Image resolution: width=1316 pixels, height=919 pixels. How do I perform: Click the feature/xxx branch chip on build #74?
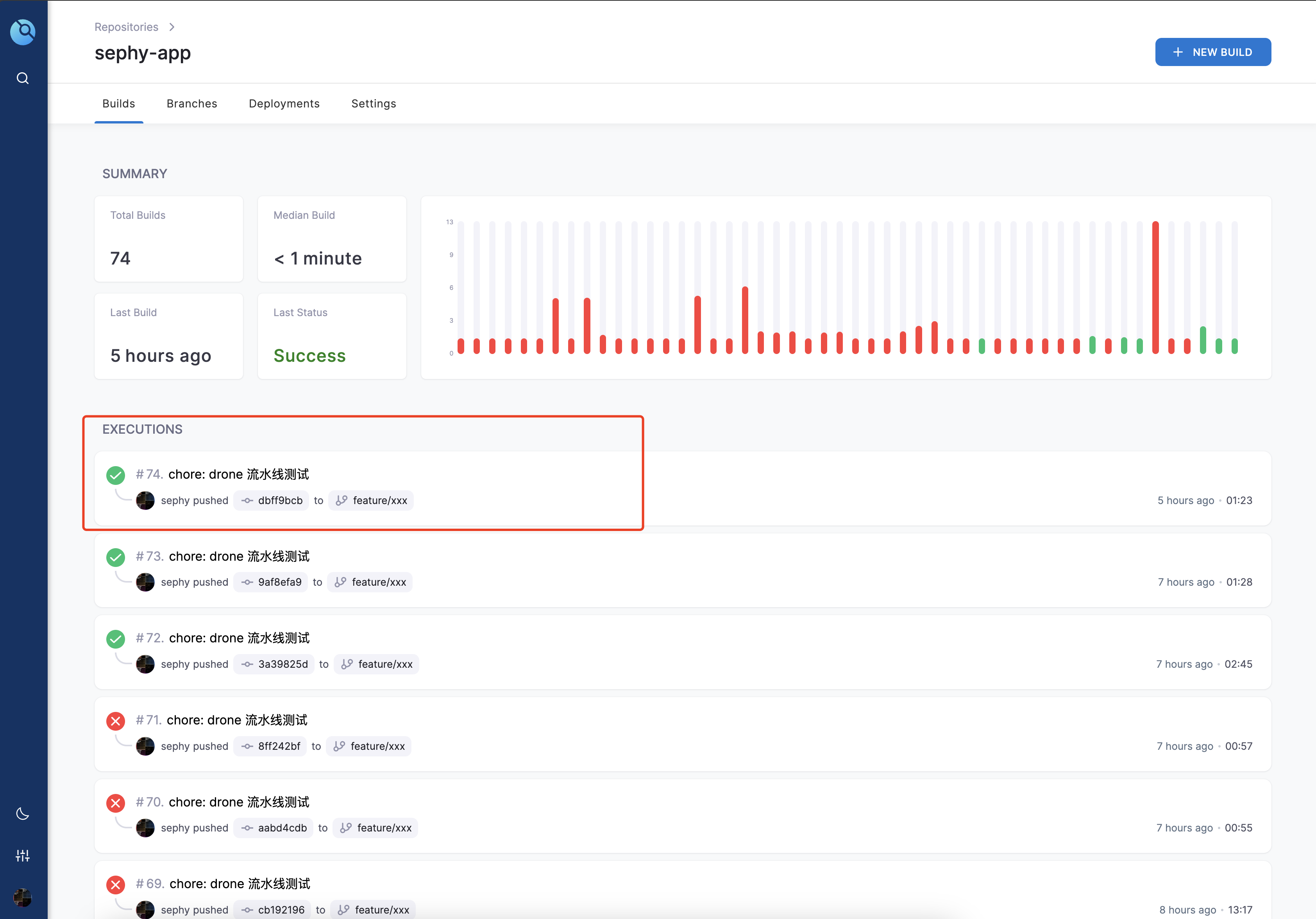point(372,501)
